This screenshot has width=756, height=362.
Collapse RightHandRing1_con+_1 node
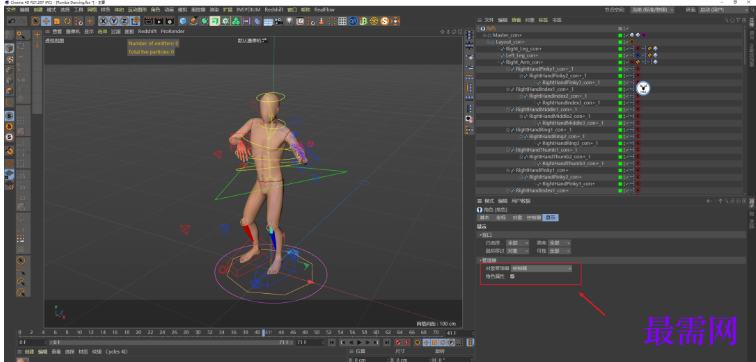tap(508, 130)
